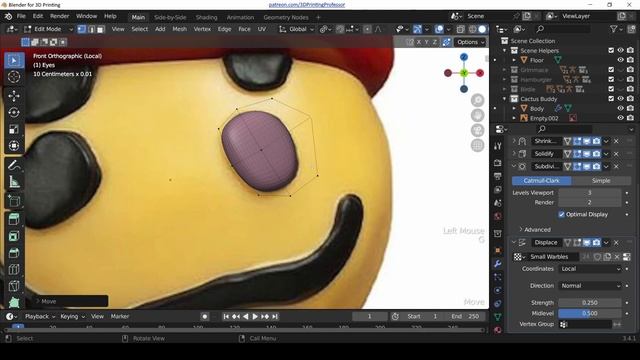
Task: Open the Keying popover
Action: [x=72, y=316]
